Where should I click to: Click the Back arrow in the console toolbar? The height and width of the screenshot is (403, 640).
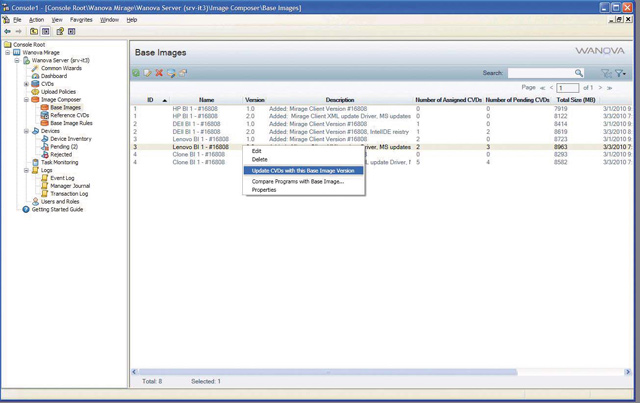(7, 31)
